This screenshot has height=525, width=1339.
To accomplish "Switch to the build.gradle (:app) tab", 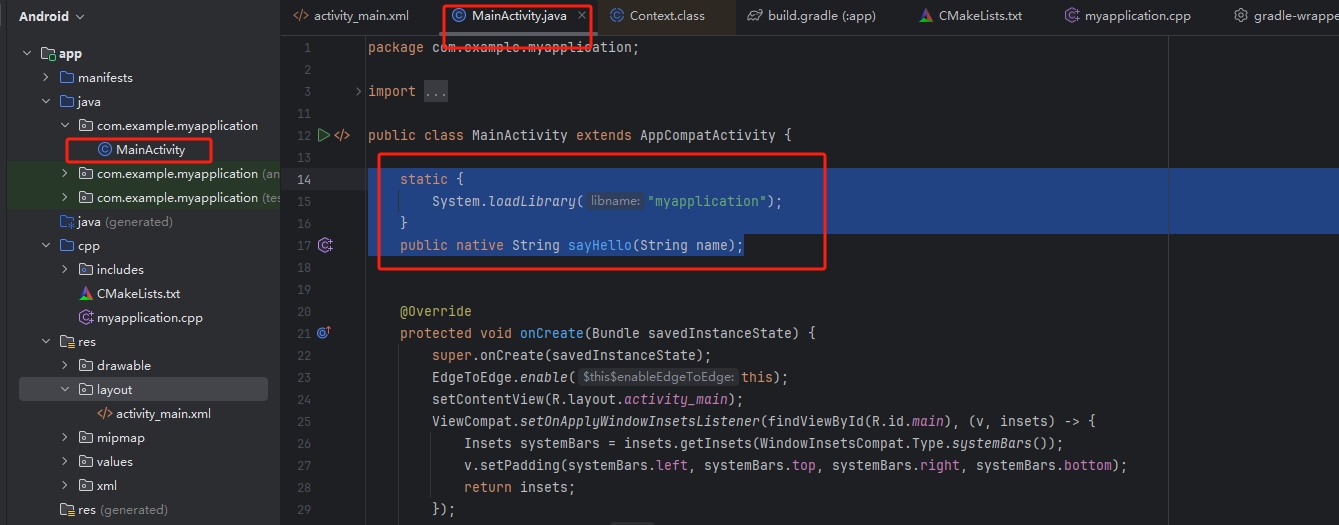I will point(814,16).
